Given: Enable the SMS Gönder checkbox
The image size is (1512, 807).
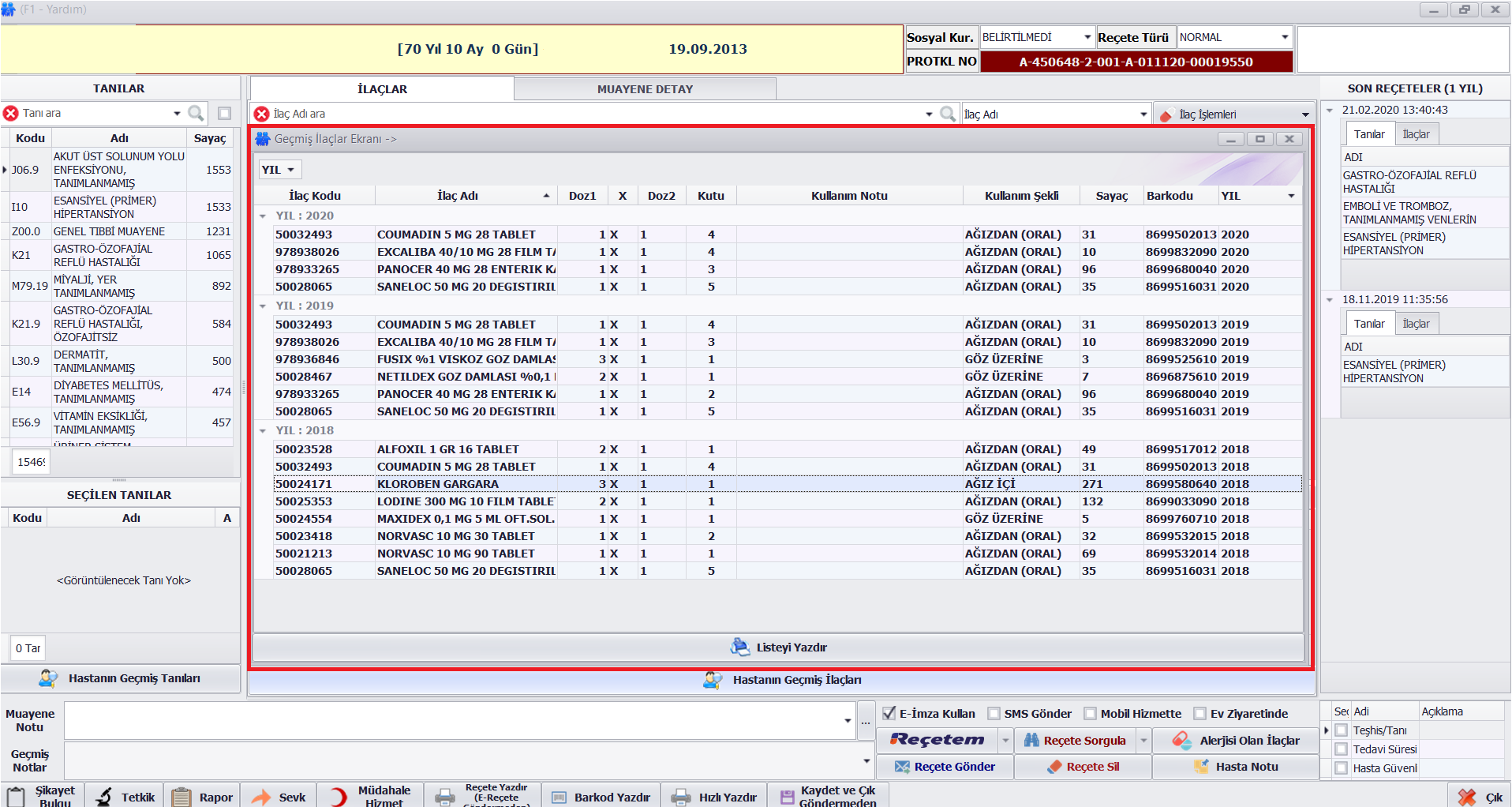Looking at the screenshot, I should (x=994, y=713).
